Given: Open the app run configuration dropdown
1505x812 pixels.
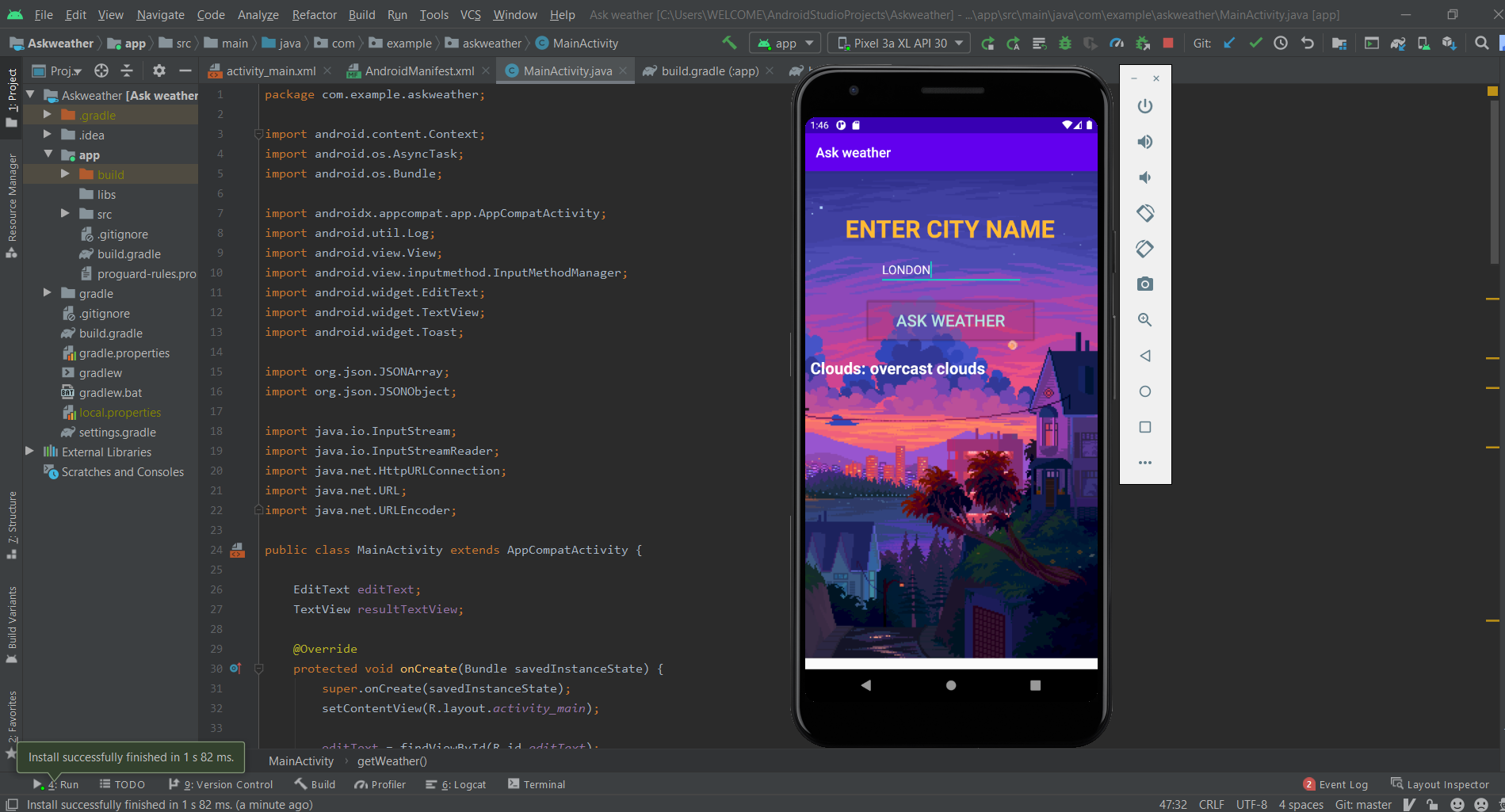Looking at the screenshot, I should [785, 44].
